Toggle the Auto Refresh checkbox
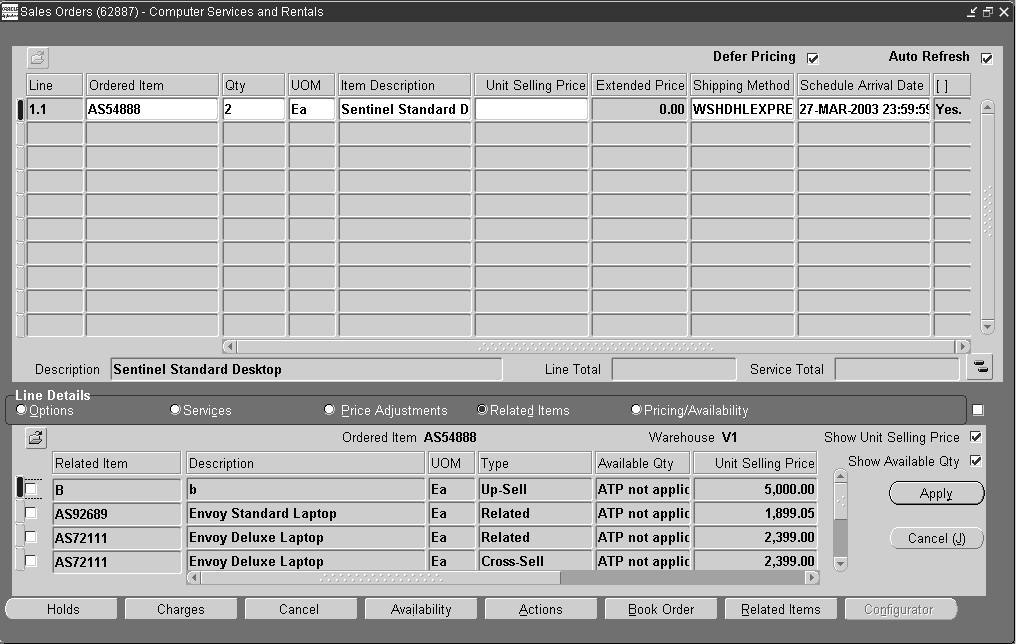 (987, 58)
